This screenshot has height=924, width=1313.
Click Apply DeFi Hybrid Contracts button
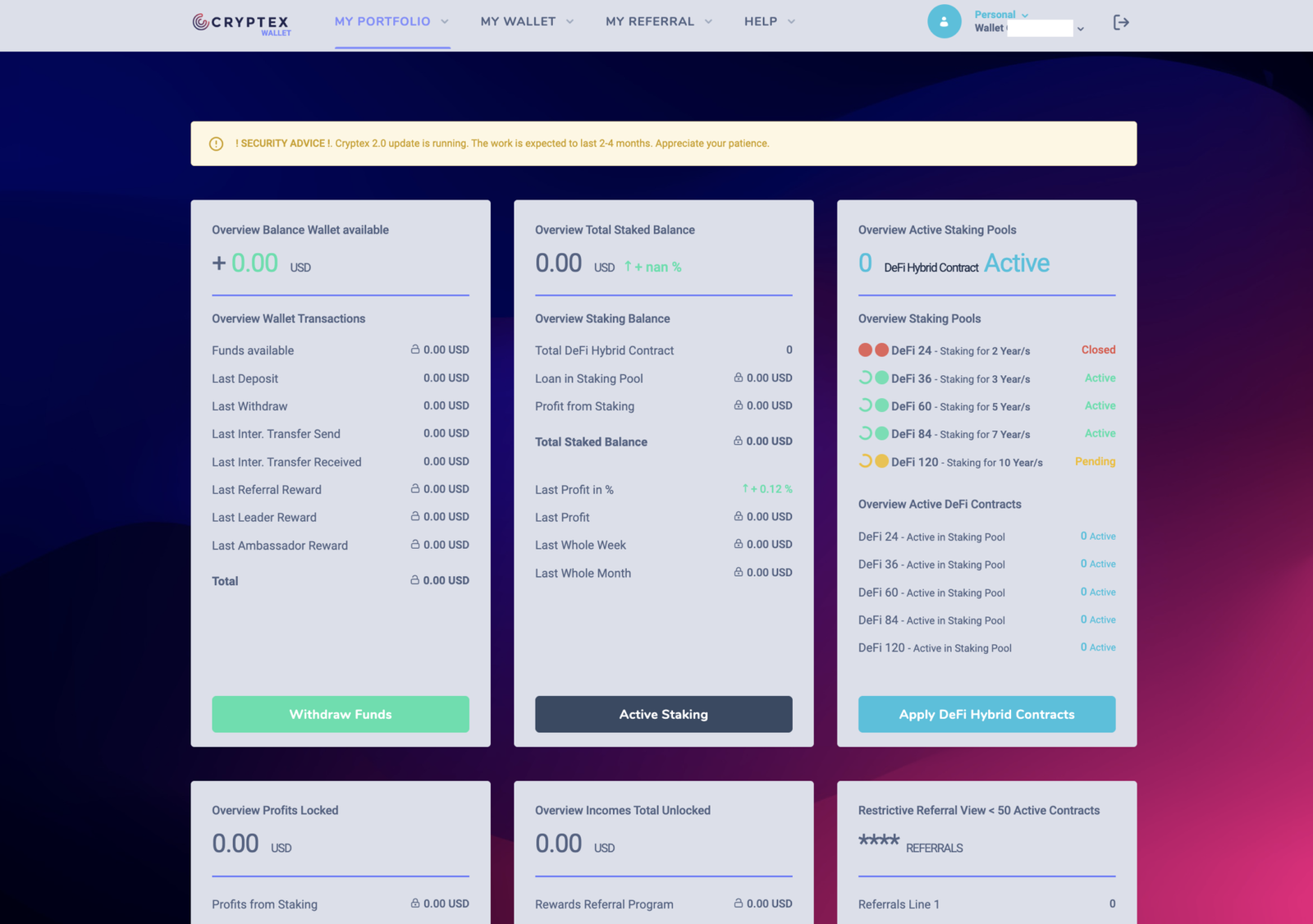click(x=986, y=714)
